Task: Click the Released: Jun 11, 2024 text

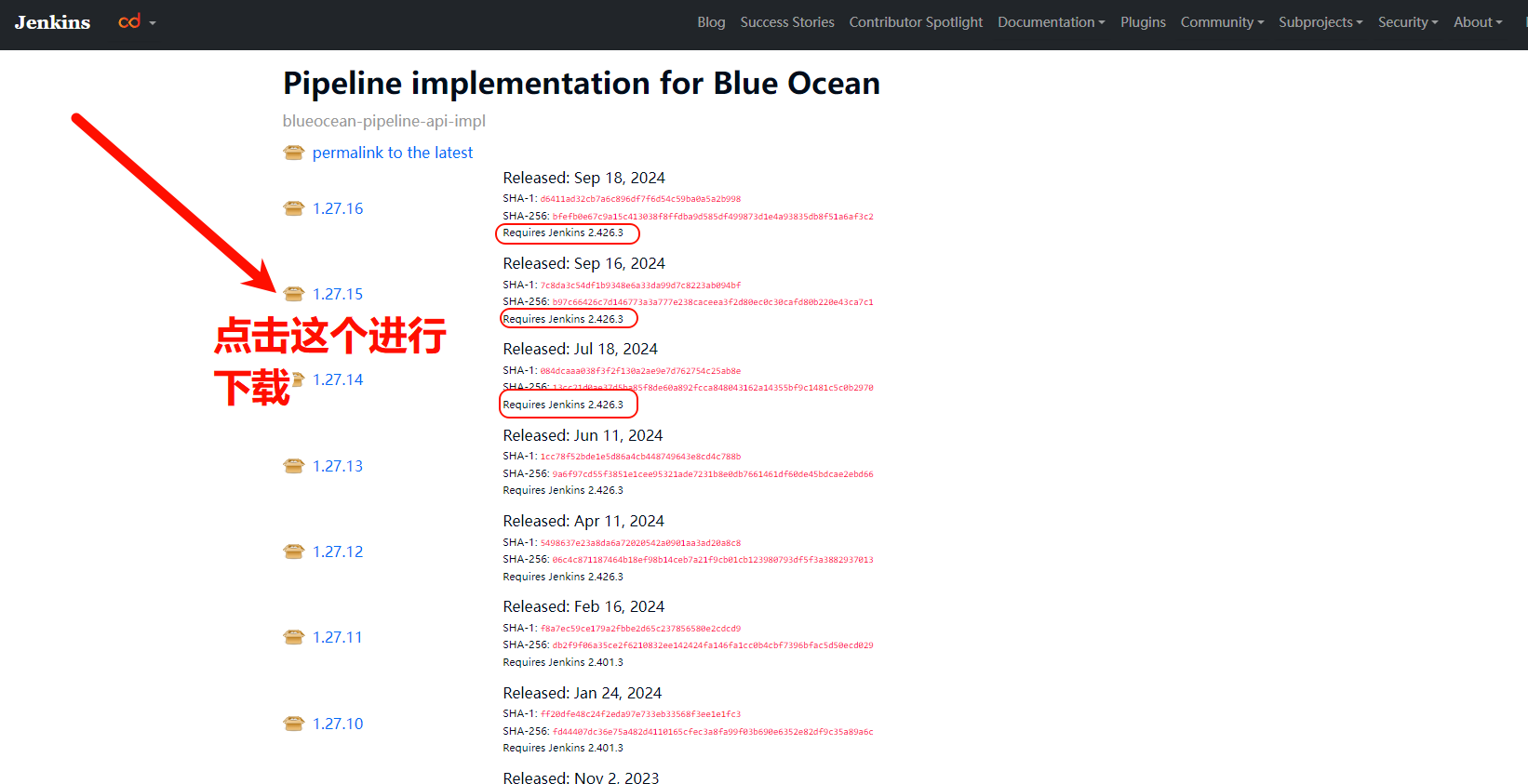Action: pyautogui.click(x=583, y=435)
